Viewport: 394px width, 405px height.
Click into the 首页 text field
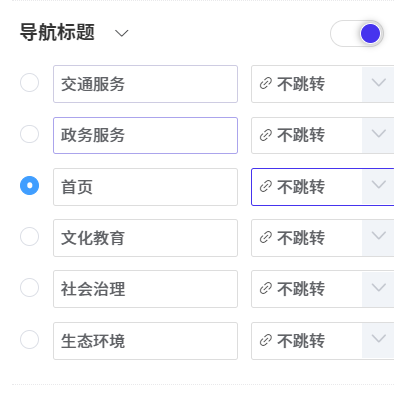click(x=145, y=187)
